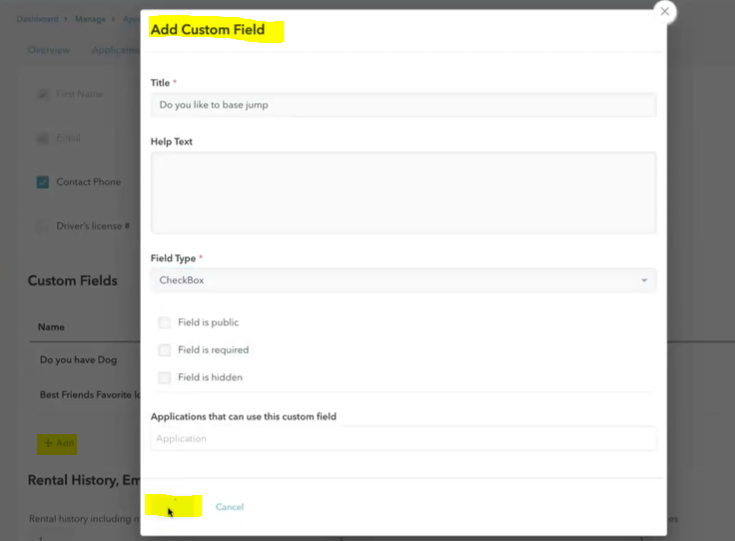This screenshot has width=735, height=541.
Task: Toggle the Field is hidden checkbox
Action: (165, 378)
